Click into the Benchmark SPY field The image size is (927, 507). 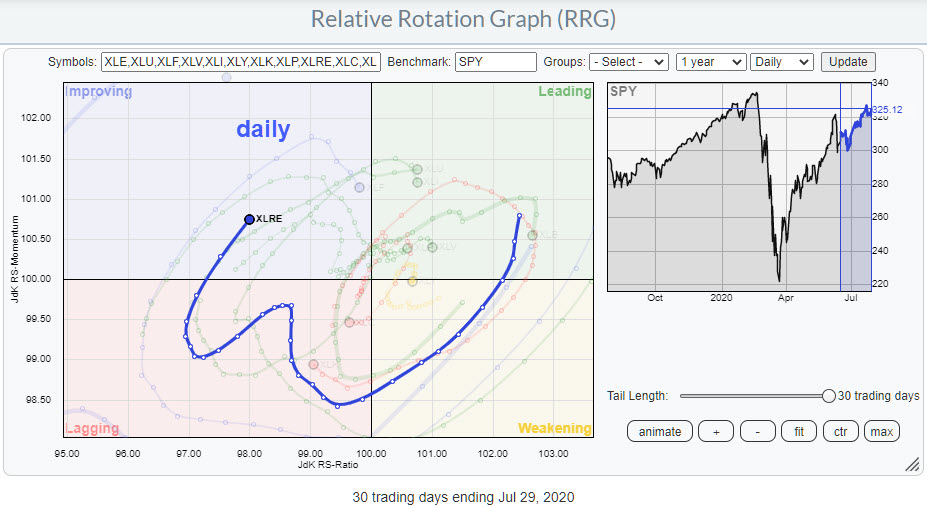[495, 62]
